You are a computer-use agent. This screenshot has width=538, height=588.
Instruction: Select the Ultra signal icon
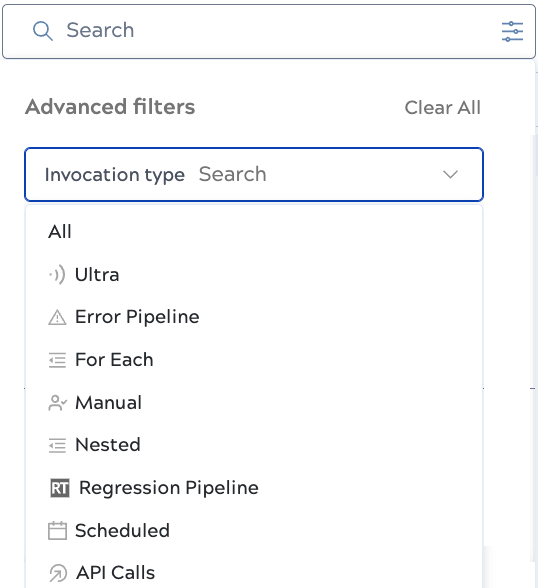57,274
